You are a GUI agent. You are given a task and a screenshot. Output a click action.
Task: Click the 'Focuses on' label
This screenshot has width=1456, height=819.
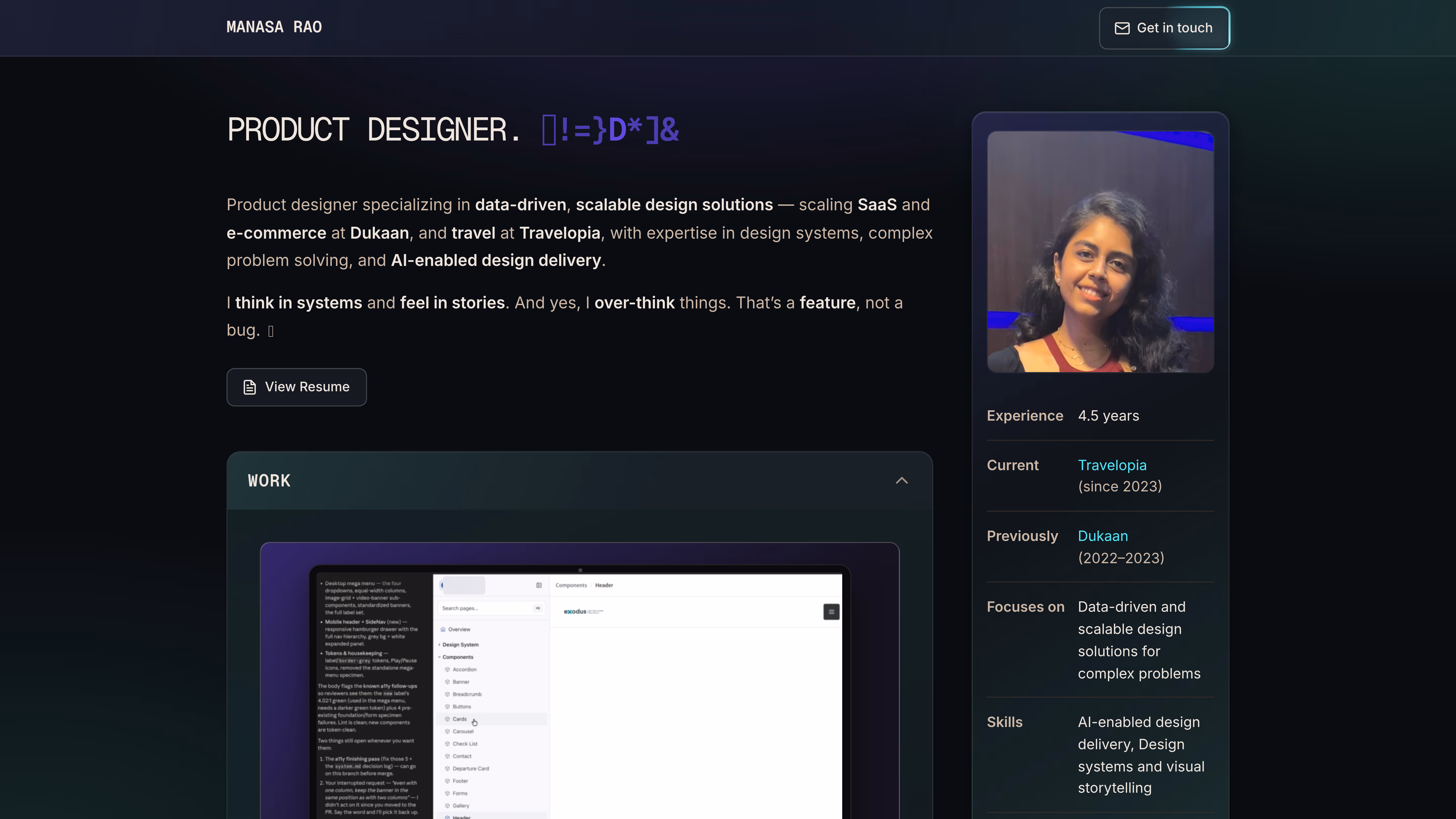(1025, 606)
